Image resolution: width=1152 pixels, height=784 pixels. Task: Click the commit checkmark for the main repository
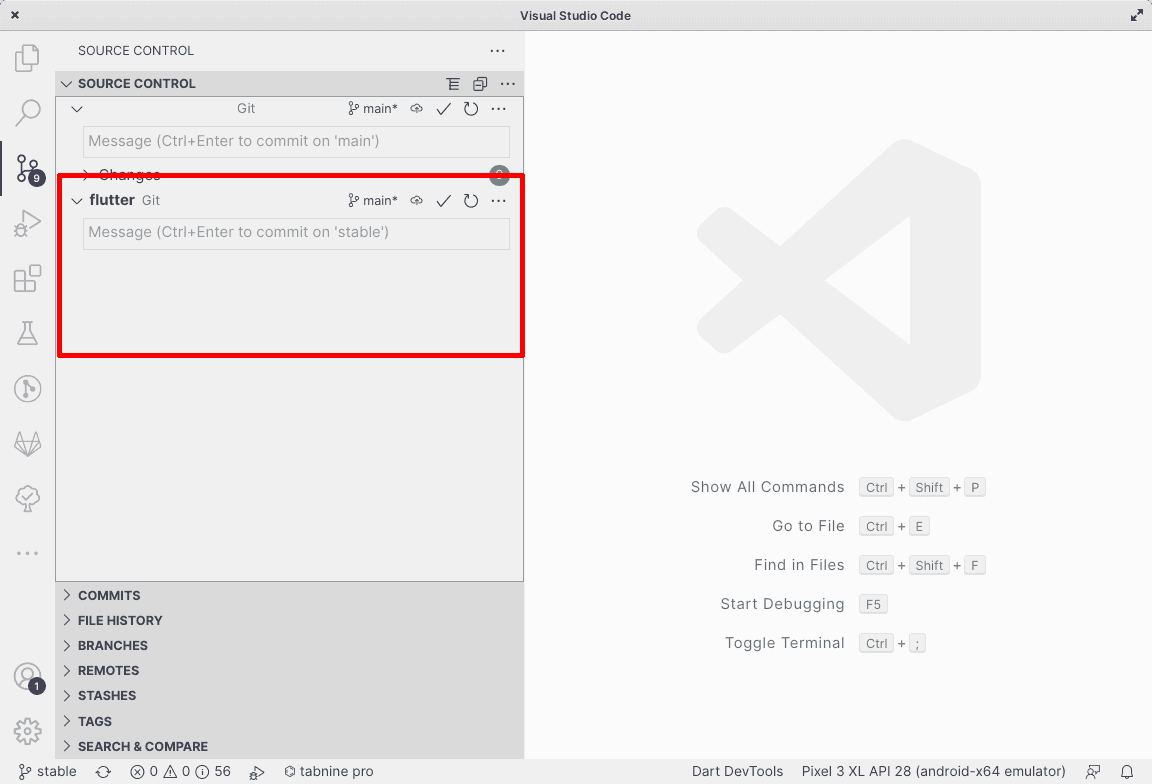(x=443, y=109)
